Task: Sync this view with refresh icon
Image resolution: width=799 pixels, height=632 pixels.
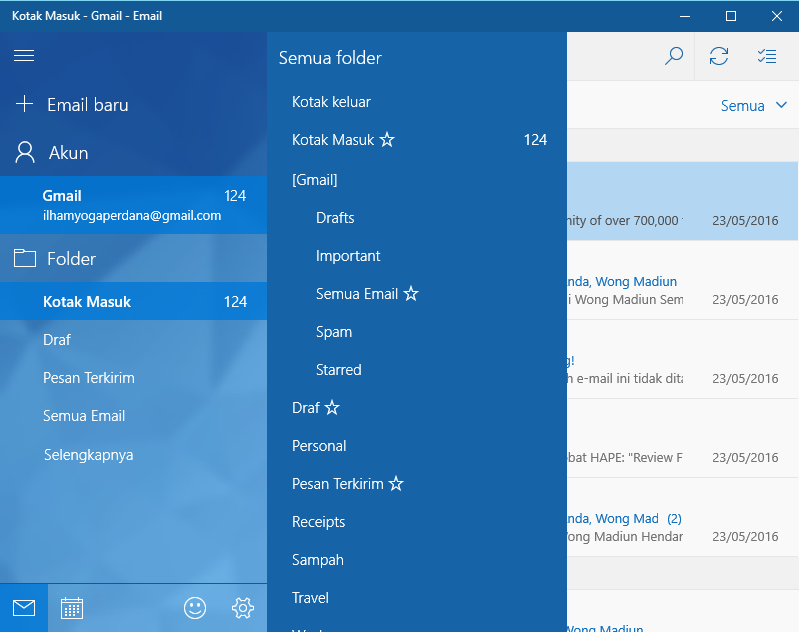Action: (x=718, y=56)
